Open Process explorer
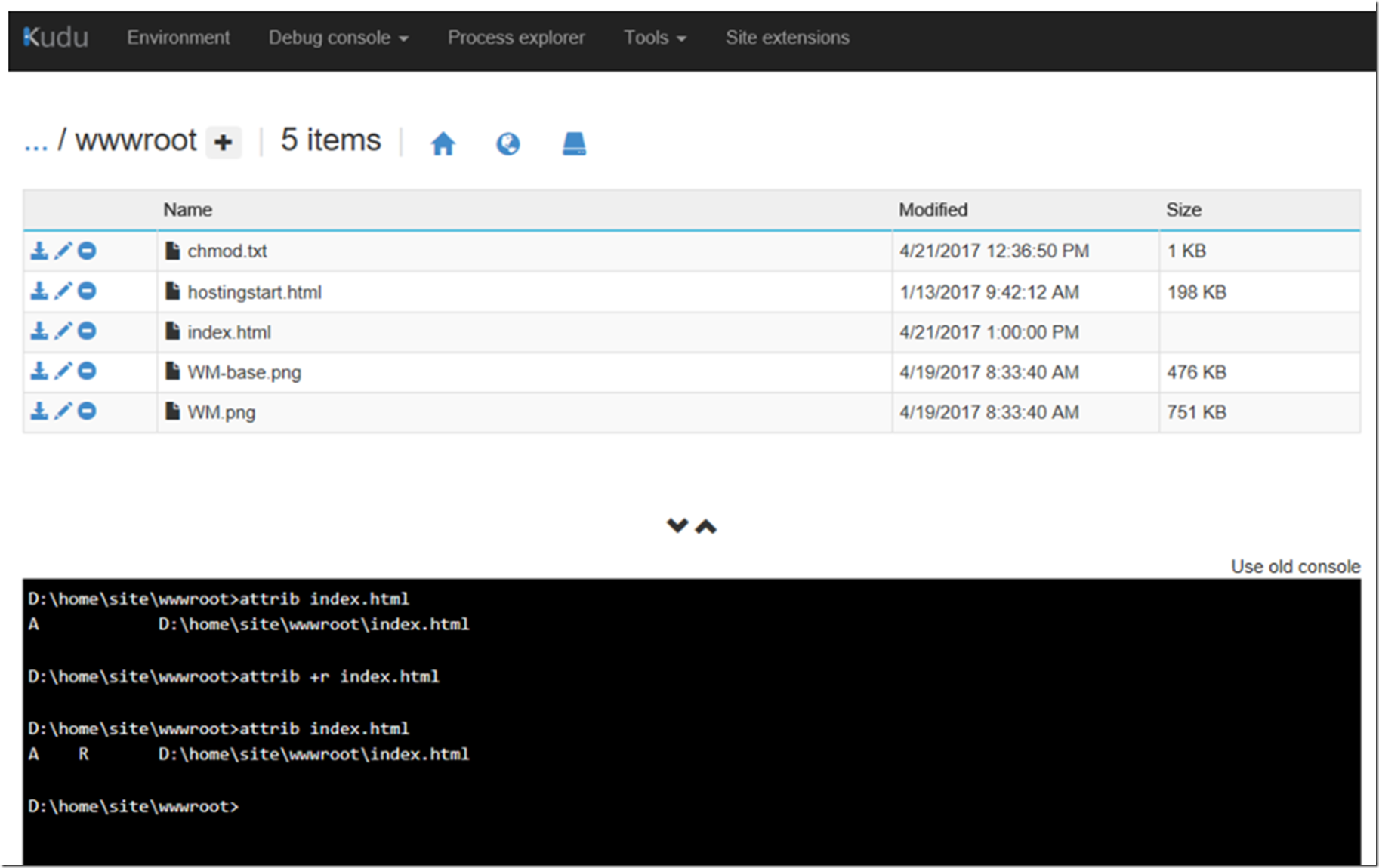Image resolution: width=1379 pixels, height=868 pixels. [516, 38]
